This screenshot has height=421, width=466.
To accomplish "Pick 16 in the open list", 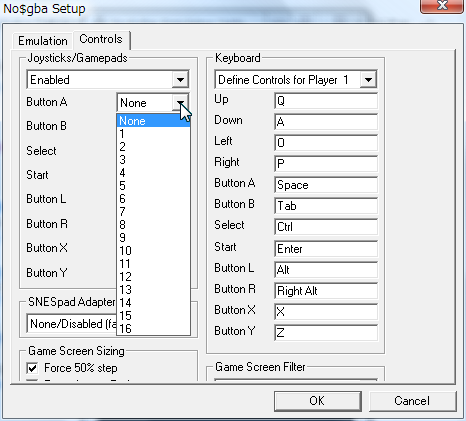I will tap(153, 329).
